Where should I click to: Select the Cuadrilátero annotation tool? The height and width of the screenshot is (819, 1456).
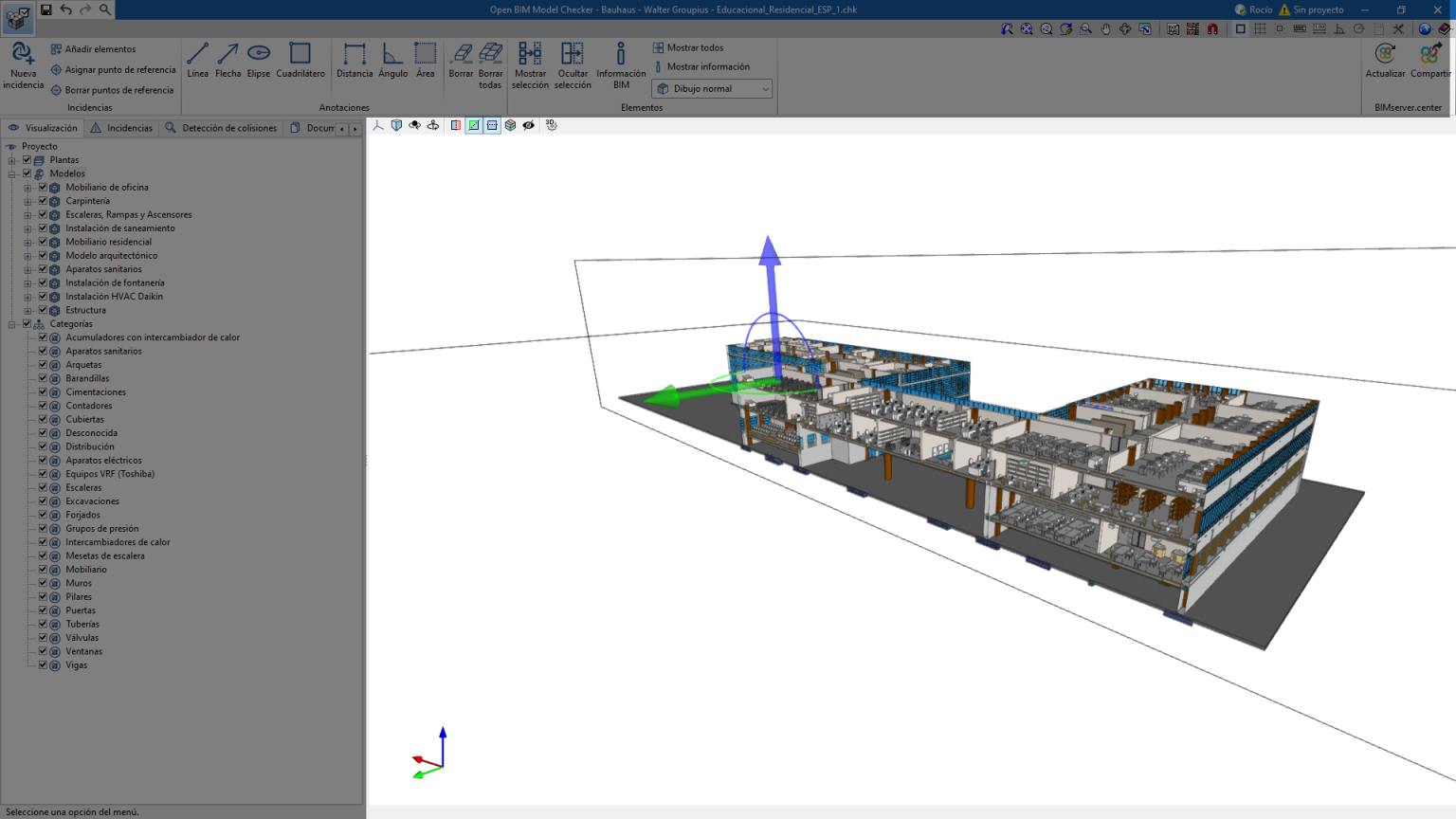[x=300, y=61]
